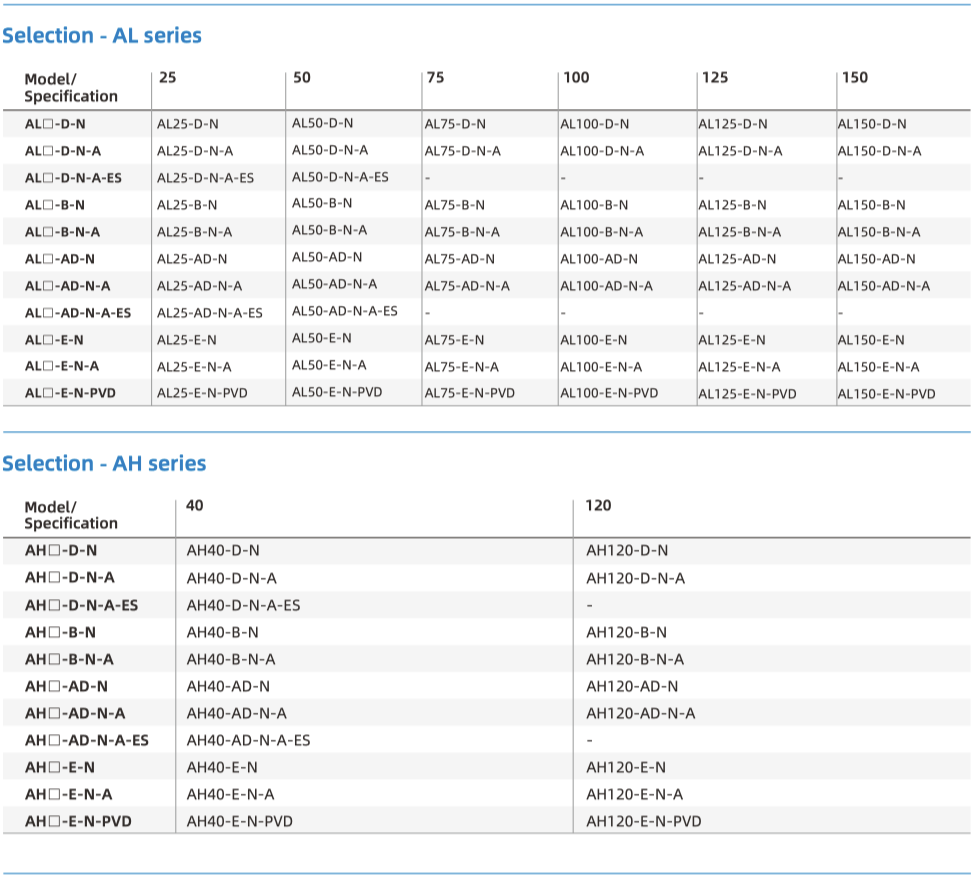The image size is (974, 880).
Task: Select cell AL25-D-N-A-ES
Action: [x=205, y=178]
